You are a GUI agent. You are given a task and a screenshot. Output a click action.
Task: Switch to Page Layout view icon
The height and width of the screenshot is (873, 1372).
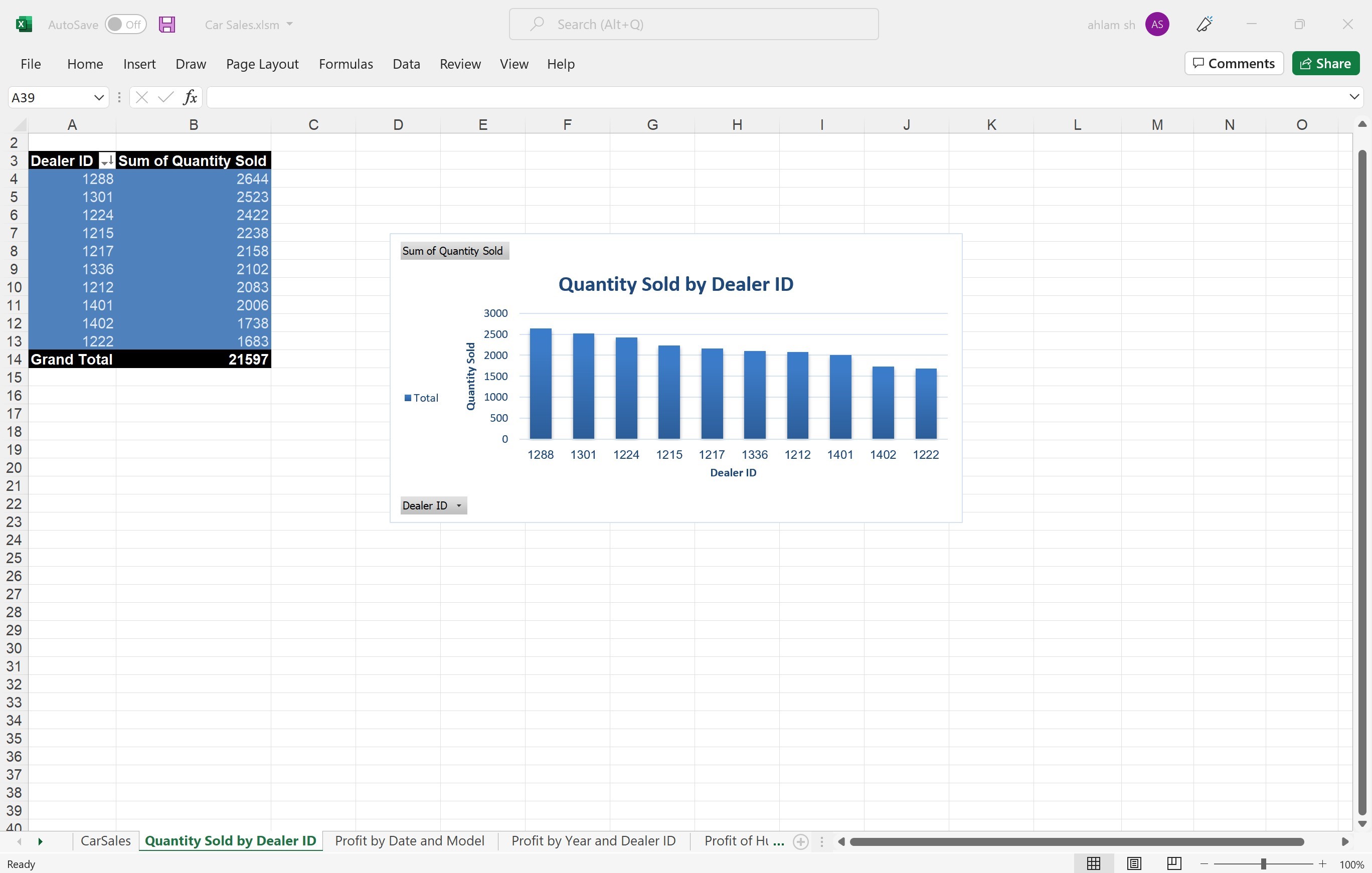pyautogui.click(x=1133, y=863)
